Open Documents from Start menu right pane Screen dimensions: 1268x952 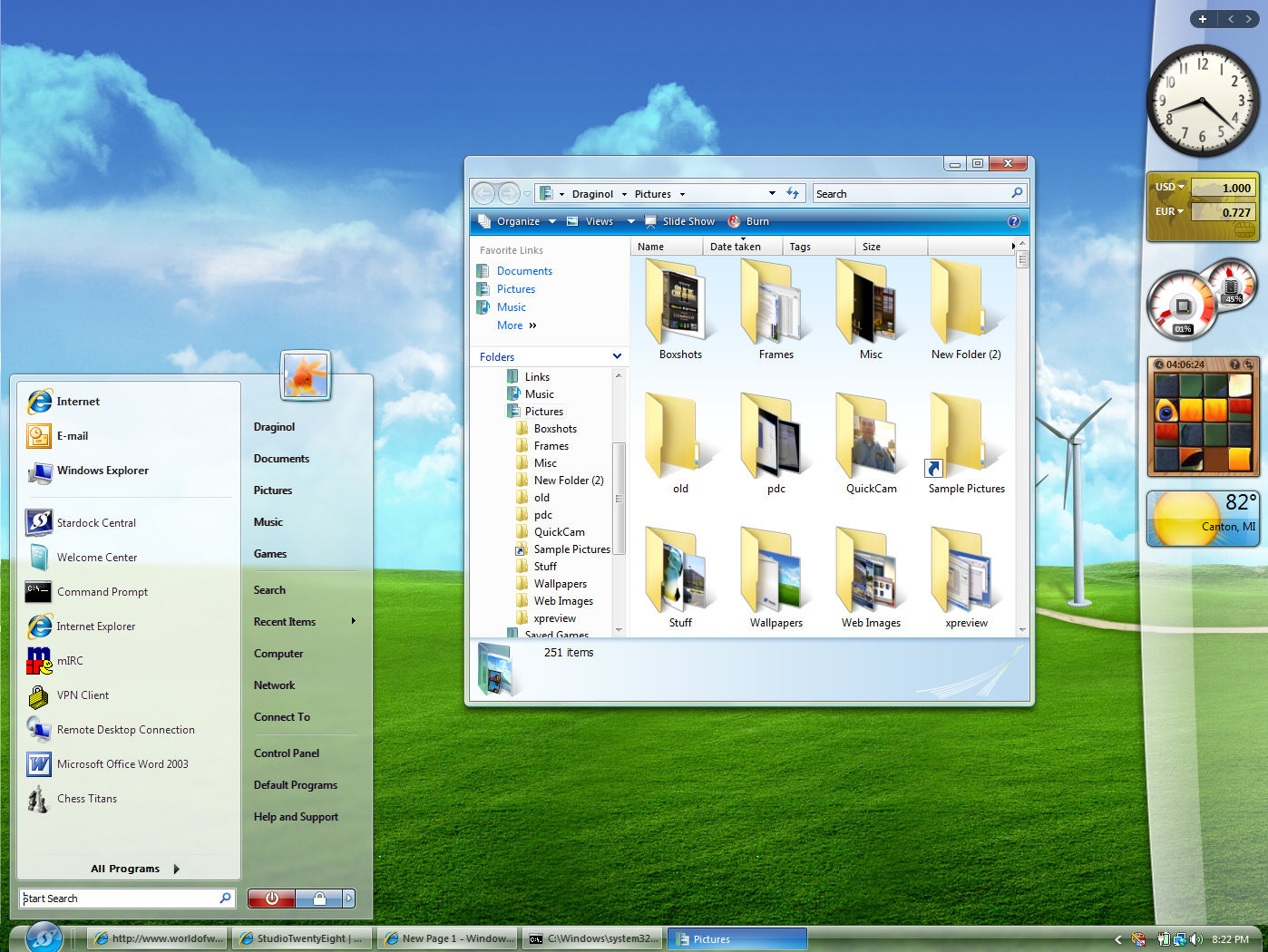(x=281, y=459)
